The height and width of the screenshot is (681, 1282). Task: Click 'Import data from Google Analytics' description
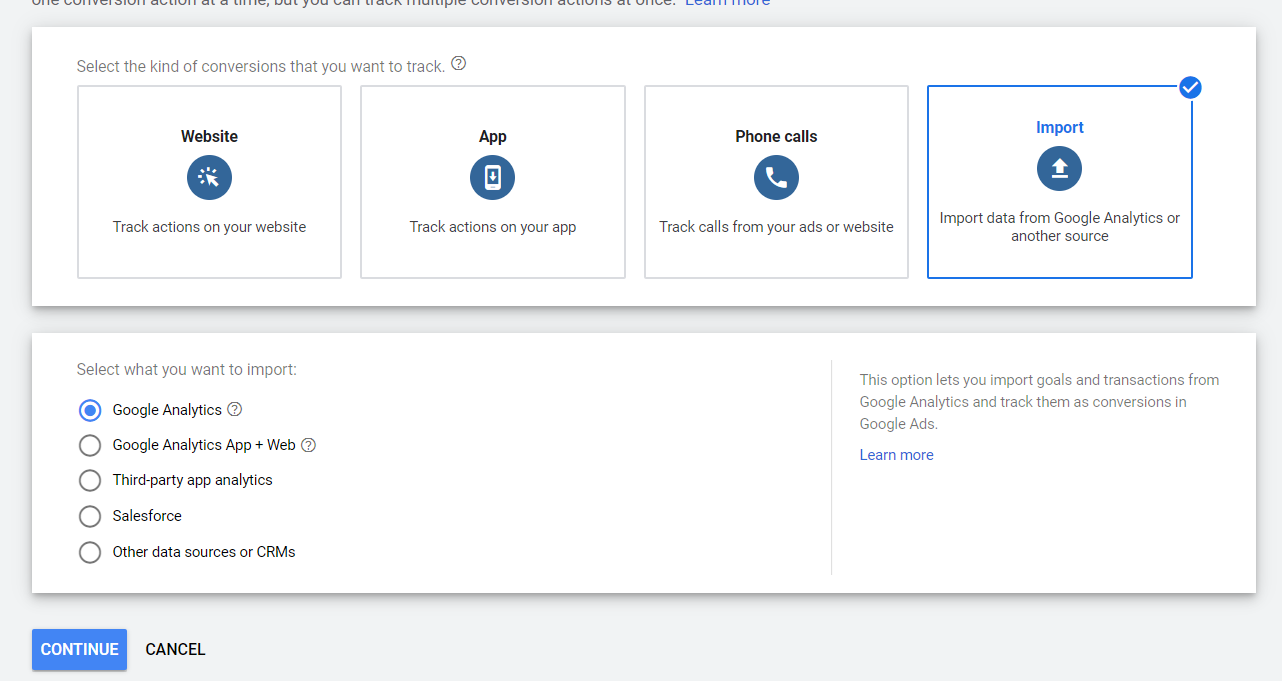[x=1060, y=227]
